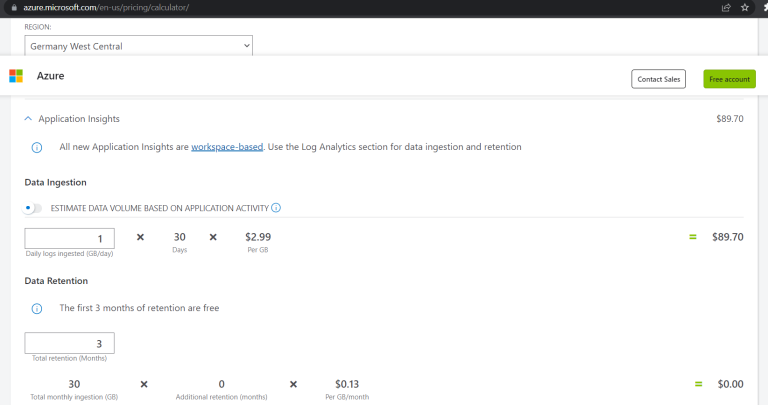Click the Total retention months input field
768x405 pixels.
(70, 343)
